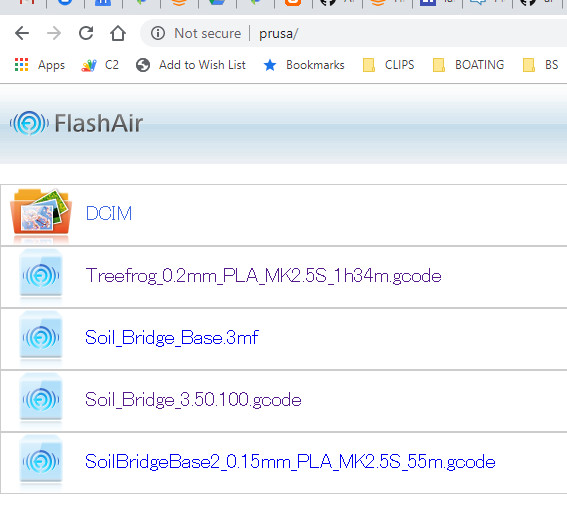567x528 pixels.
Task: Open the C2 bookmark
Action: (100, 65)
